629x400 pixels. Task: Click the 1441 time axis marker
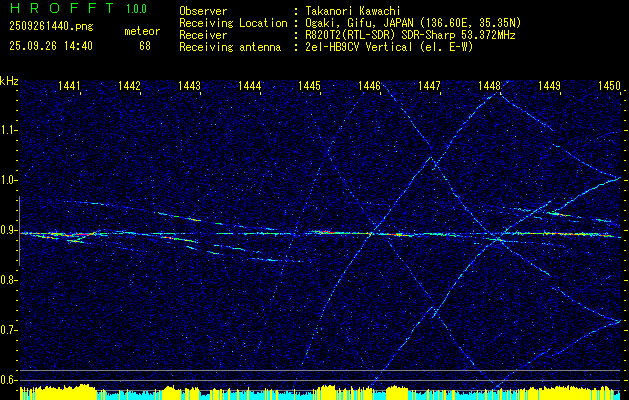[x=69, y=85]
